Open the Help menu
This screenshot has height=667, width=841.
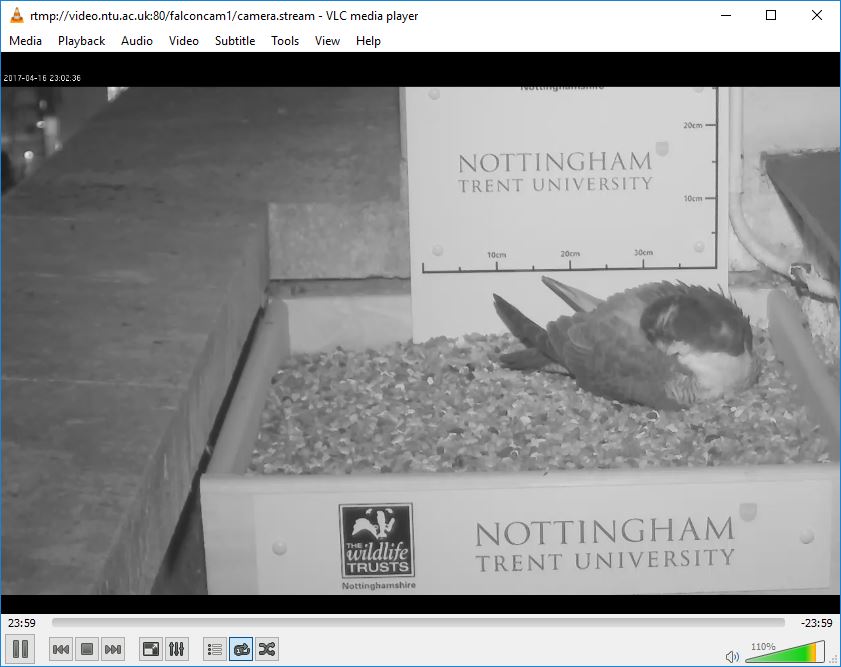[x=368, y=41]
